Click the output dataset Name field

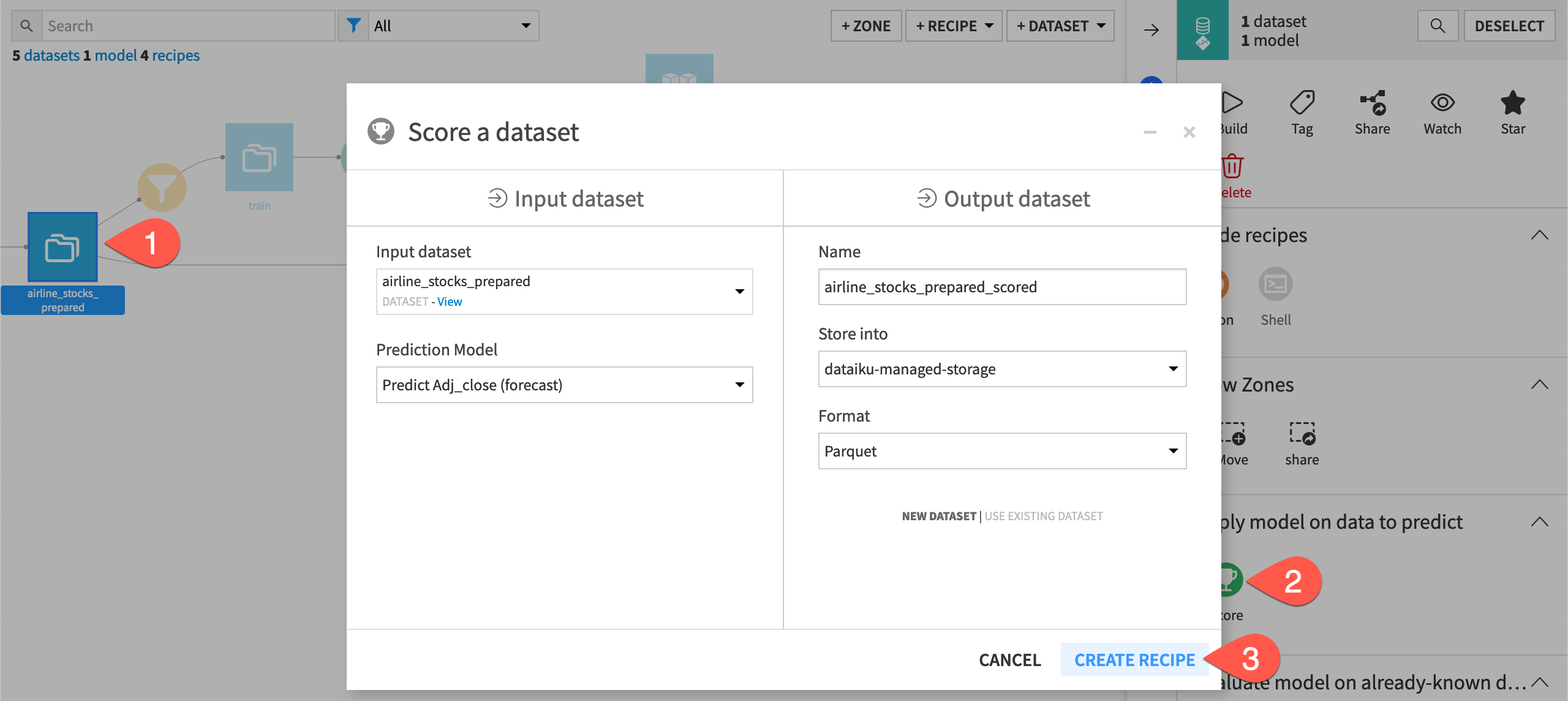1002,287
